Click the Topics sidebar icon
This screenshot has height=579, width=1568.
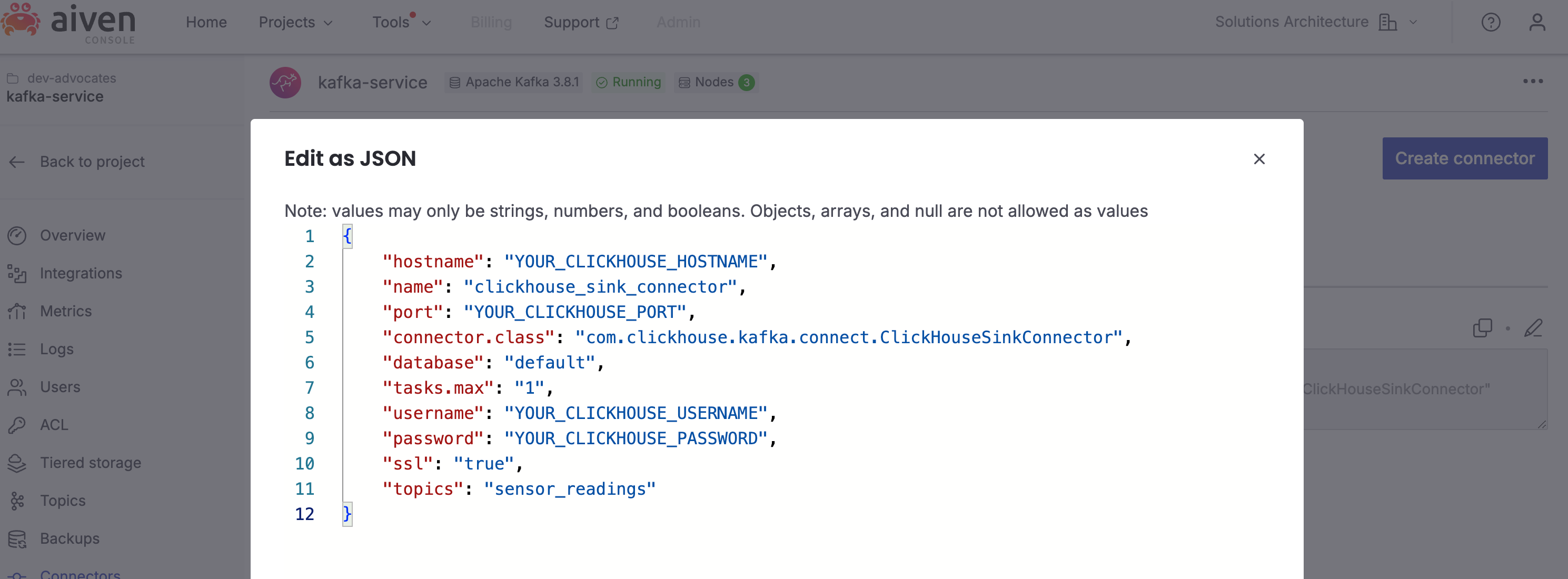[x=17, y=501]
